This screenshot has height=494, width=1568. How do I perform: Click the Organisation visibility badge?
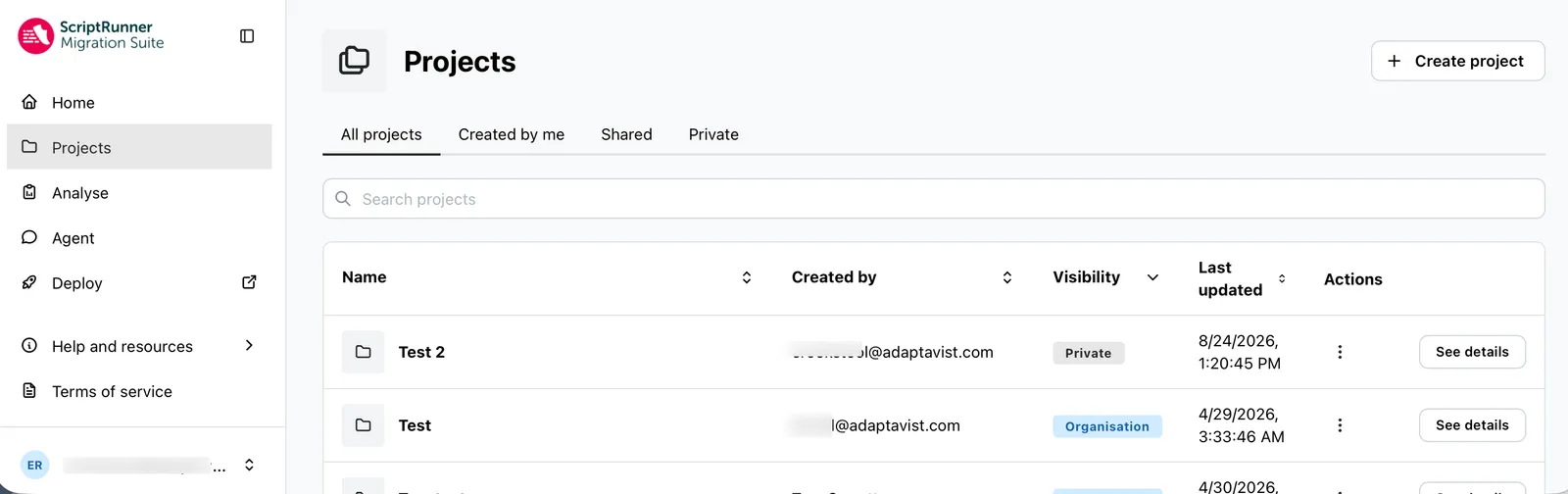[x=1107, y=426]
